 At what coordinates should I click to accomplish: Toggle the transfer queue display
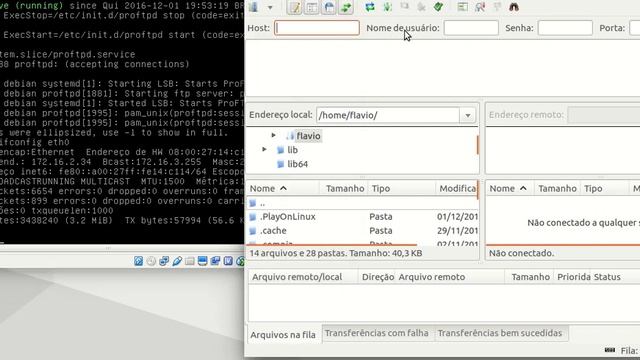tap(346, 7)
